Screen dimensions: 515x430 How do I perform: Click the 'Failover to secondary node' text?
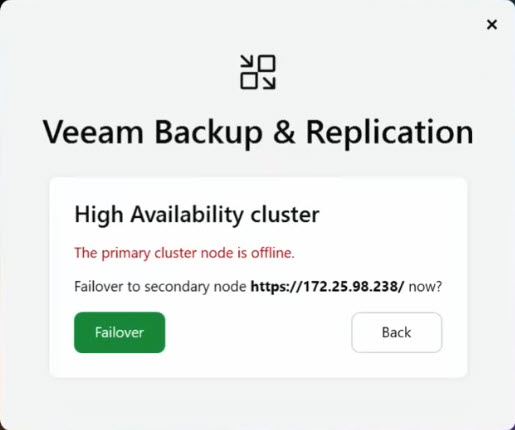160,286
